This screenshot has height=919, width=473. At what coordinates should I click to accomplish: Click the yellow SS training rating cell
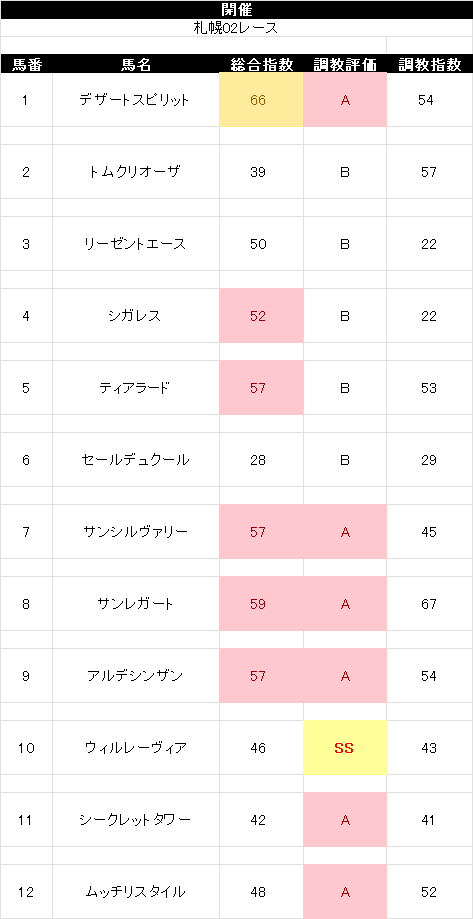pos(345,748)
